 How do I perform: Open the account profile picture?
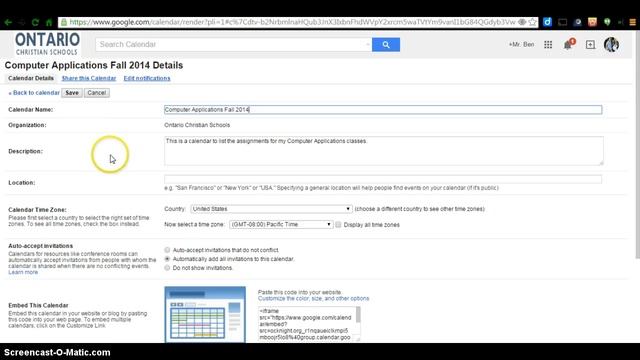pos(611,44)
